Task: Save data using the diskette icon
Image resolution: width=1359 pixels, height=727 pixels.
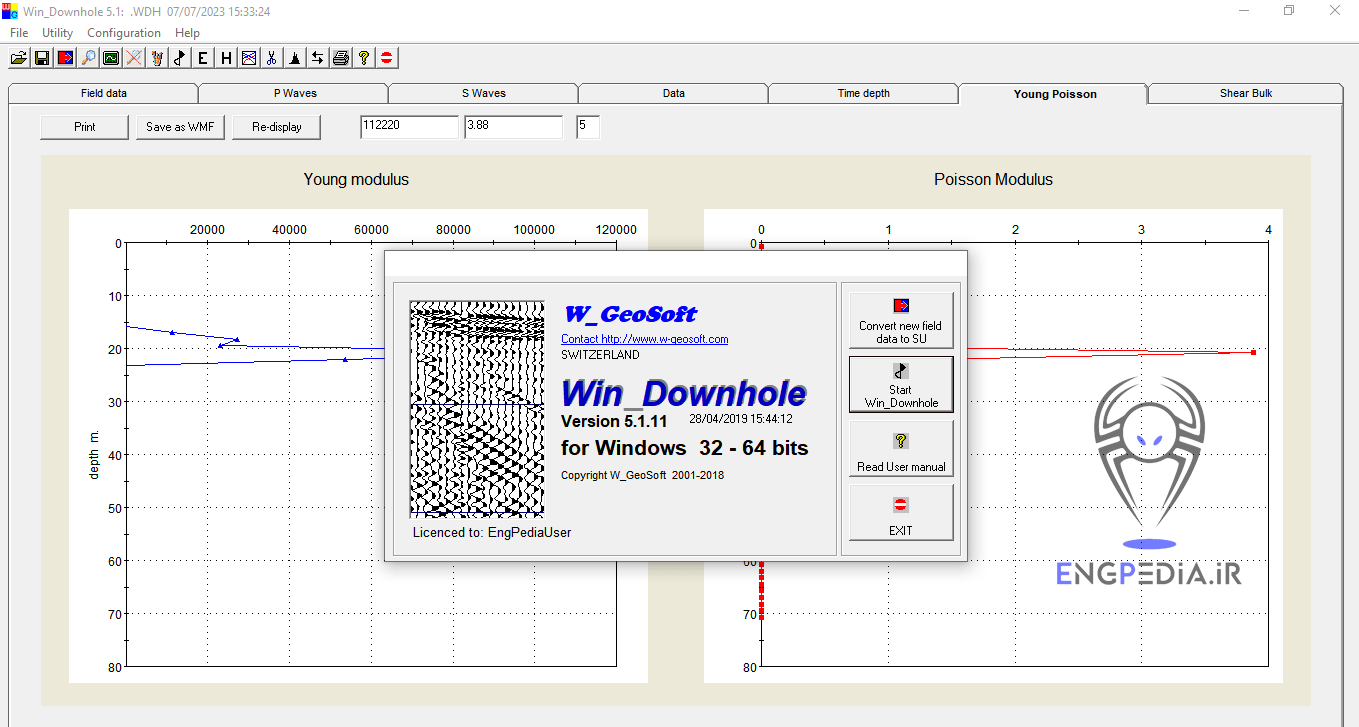Action: [x=41, y=57]
